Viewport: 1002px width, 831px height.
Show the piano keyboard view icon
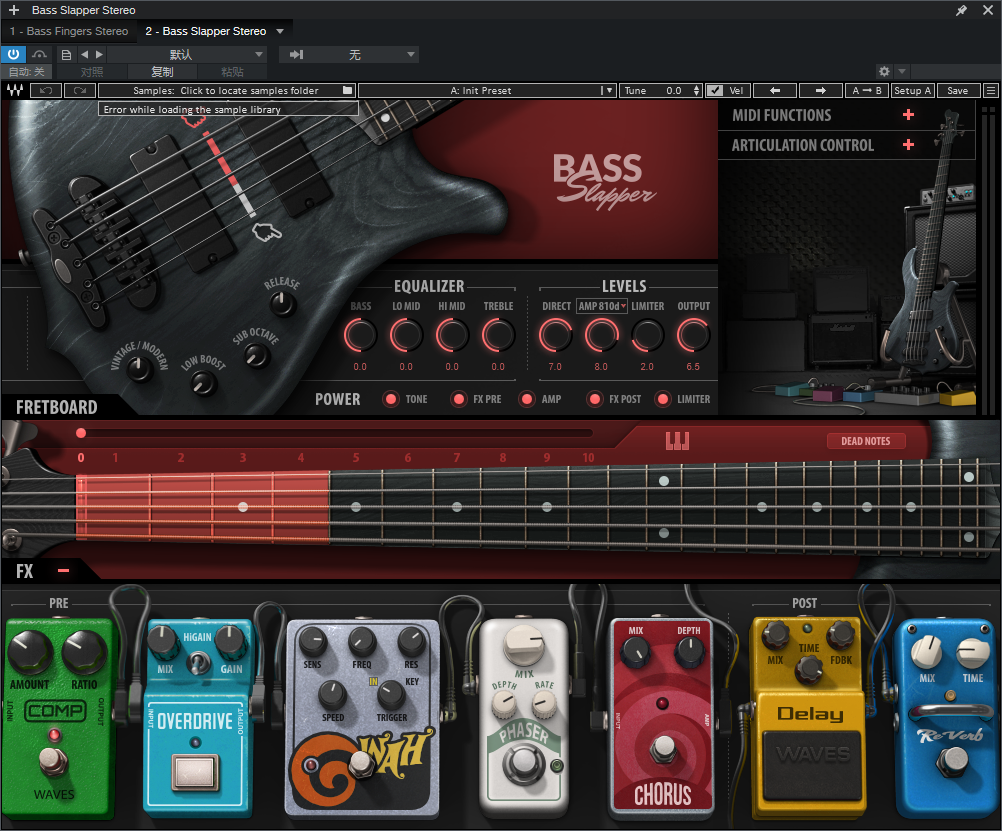click(677, 440)
